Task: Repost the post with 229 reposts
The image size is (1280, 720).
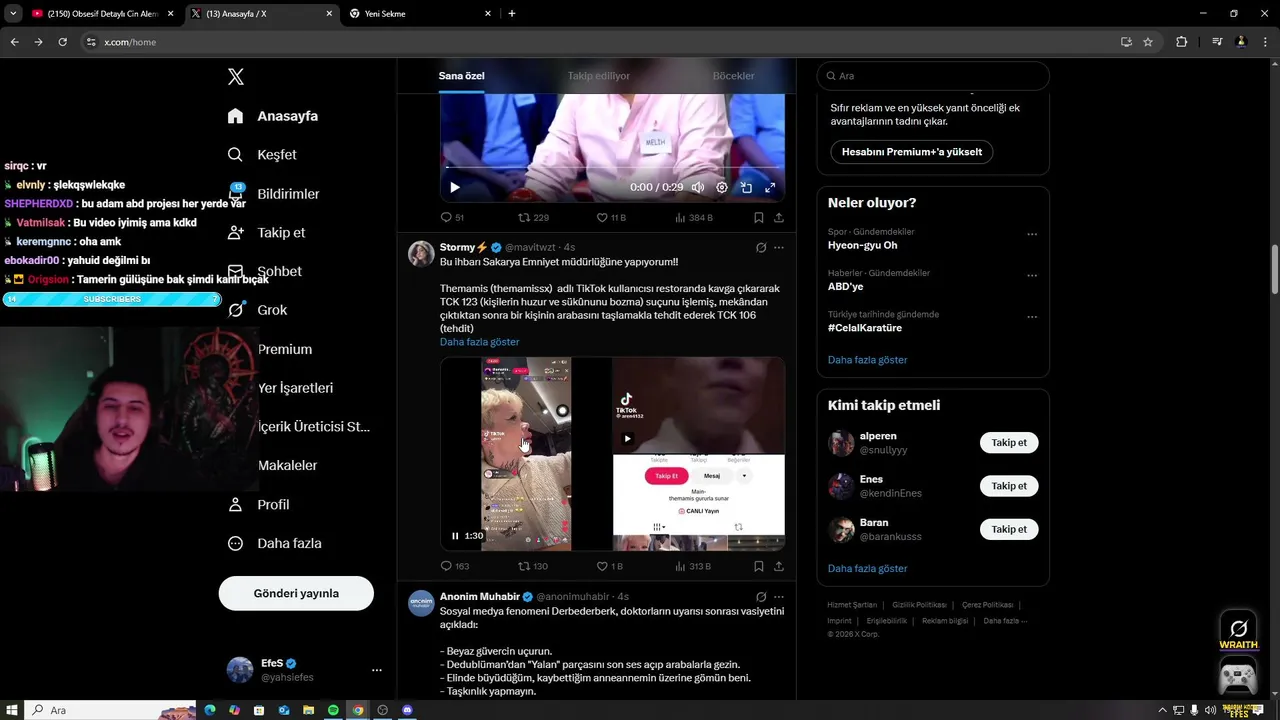Action: pyautogui.click(x=533, y=217)
